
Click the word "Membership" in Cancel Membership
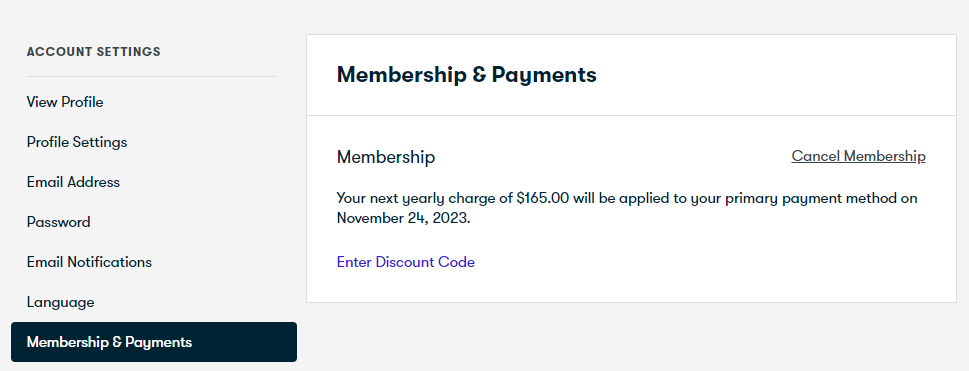tap(884, 156)
